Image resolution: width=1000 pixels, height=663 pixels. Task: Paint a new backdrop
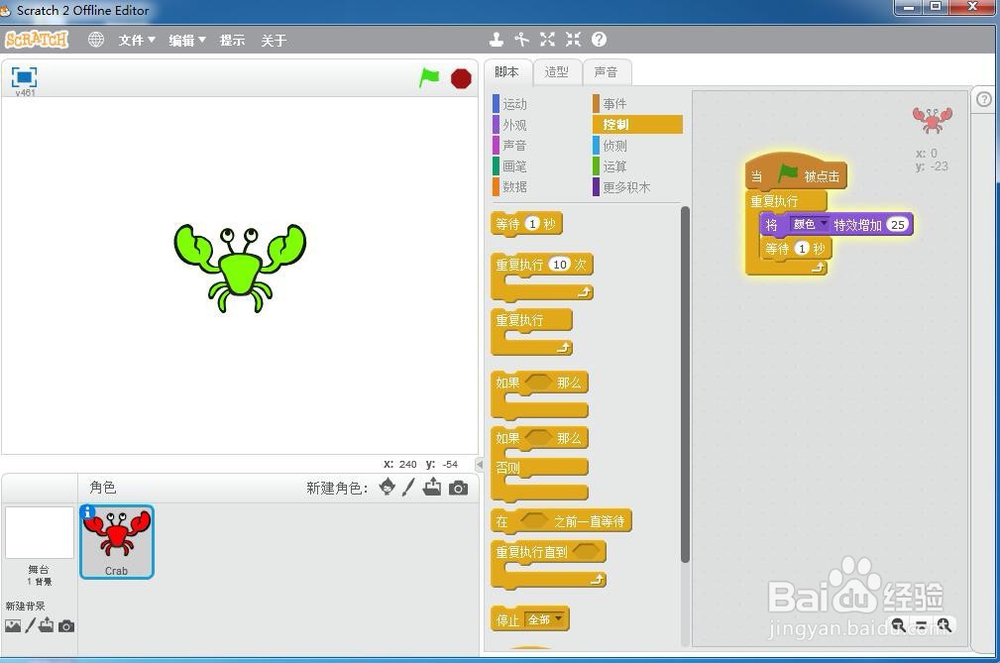tap(30, 625)
